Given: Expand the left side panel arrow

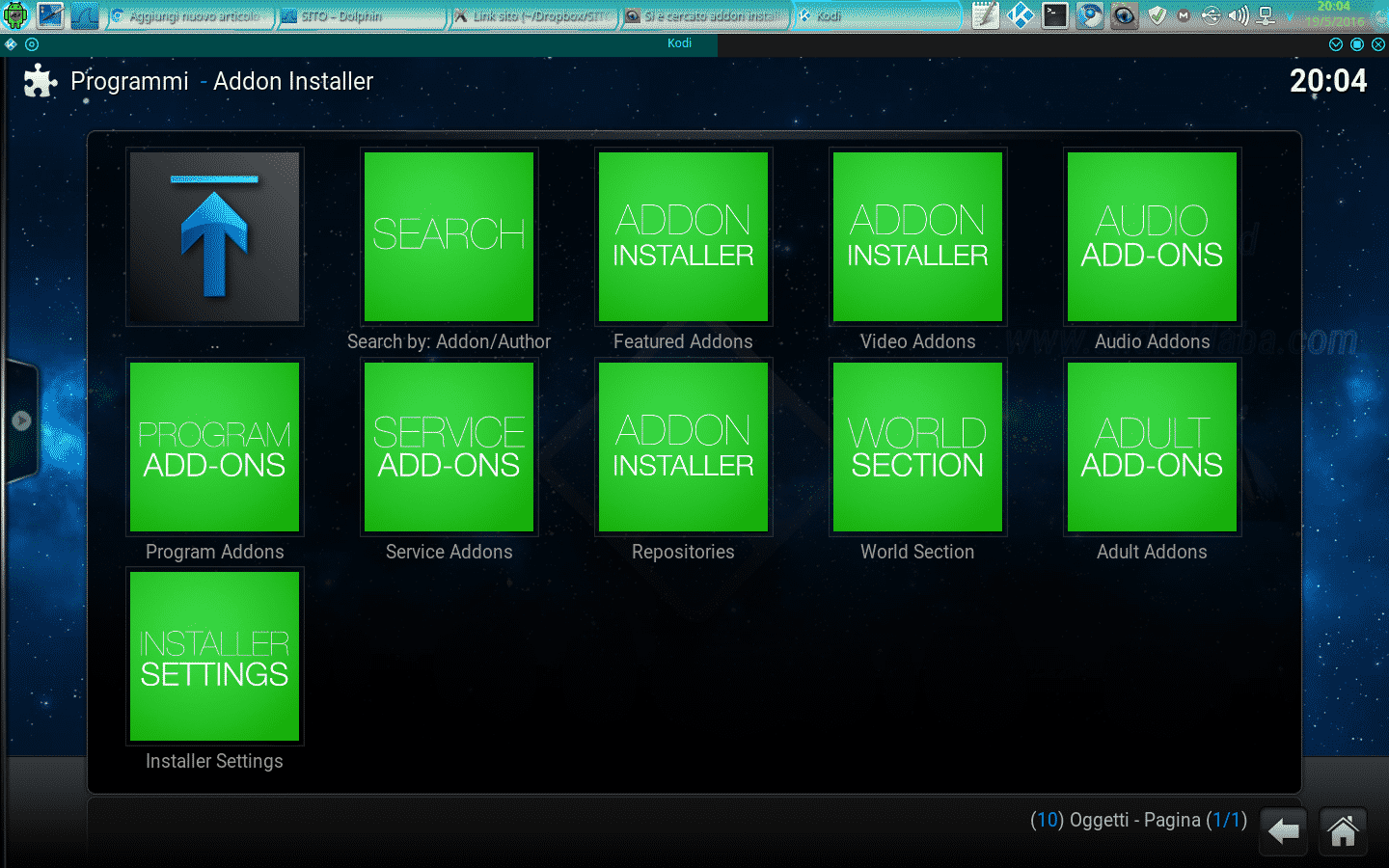Looking at the screenshot, I should 21,420.
